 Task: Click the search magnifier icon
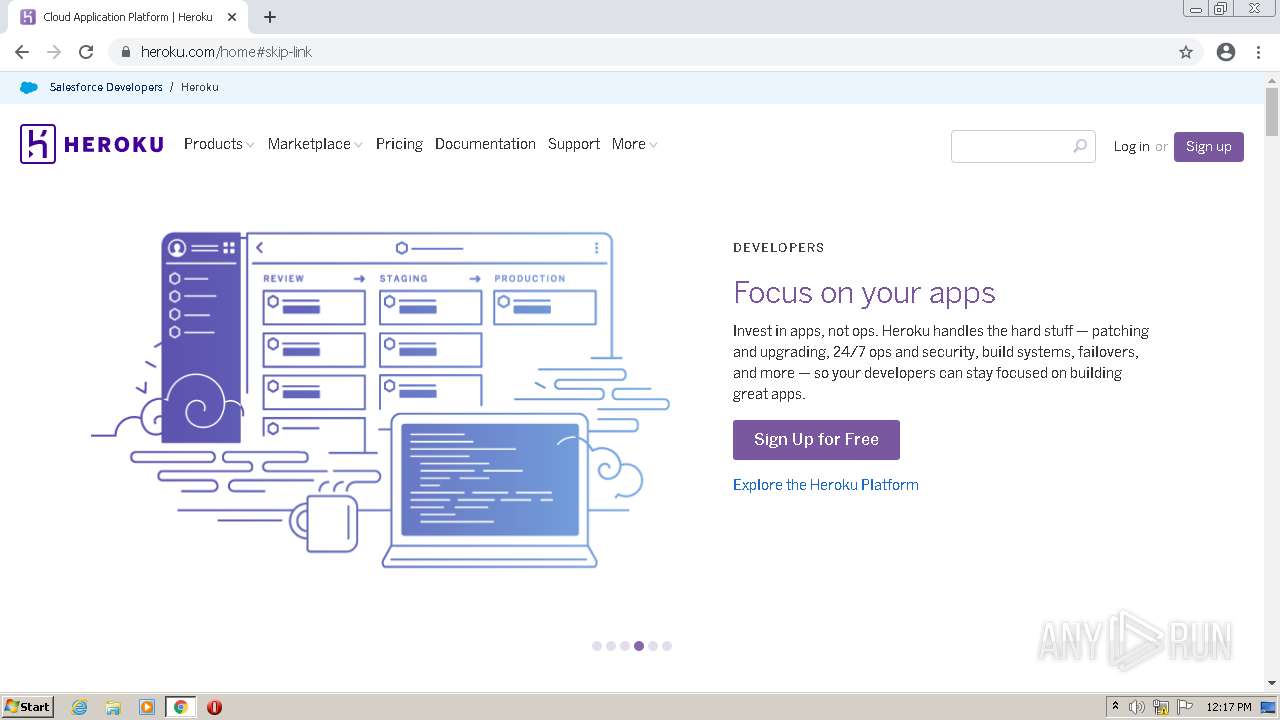[x=1080, y=146]
